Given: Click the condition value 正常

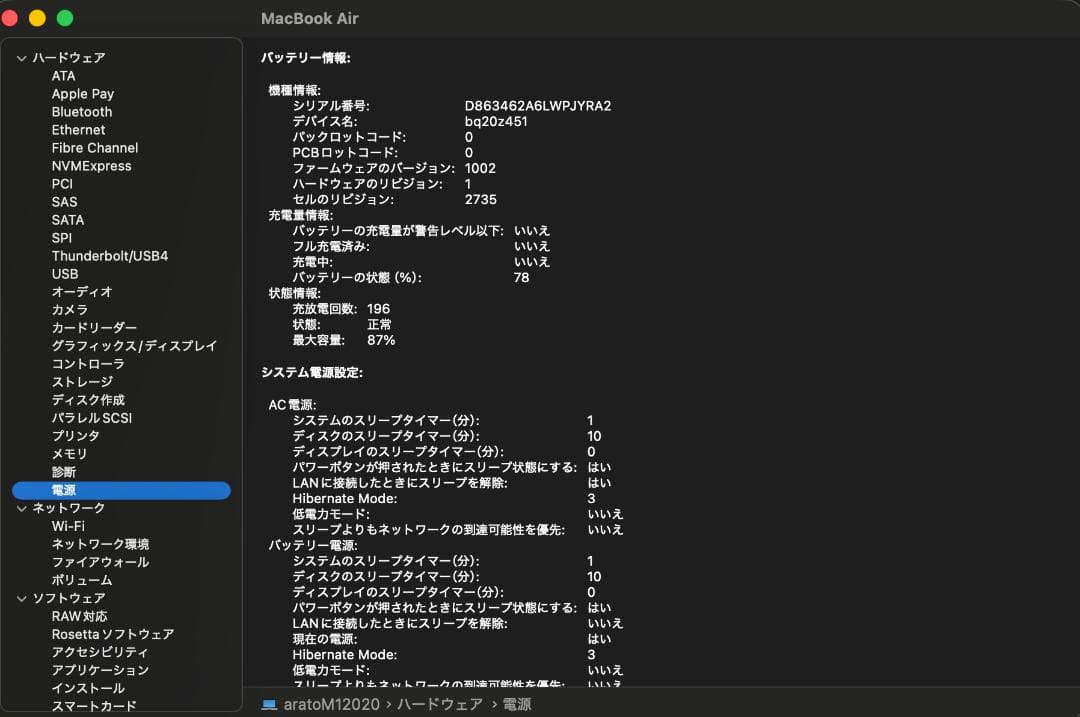Looking at the screenshot, I should [379, 324].
